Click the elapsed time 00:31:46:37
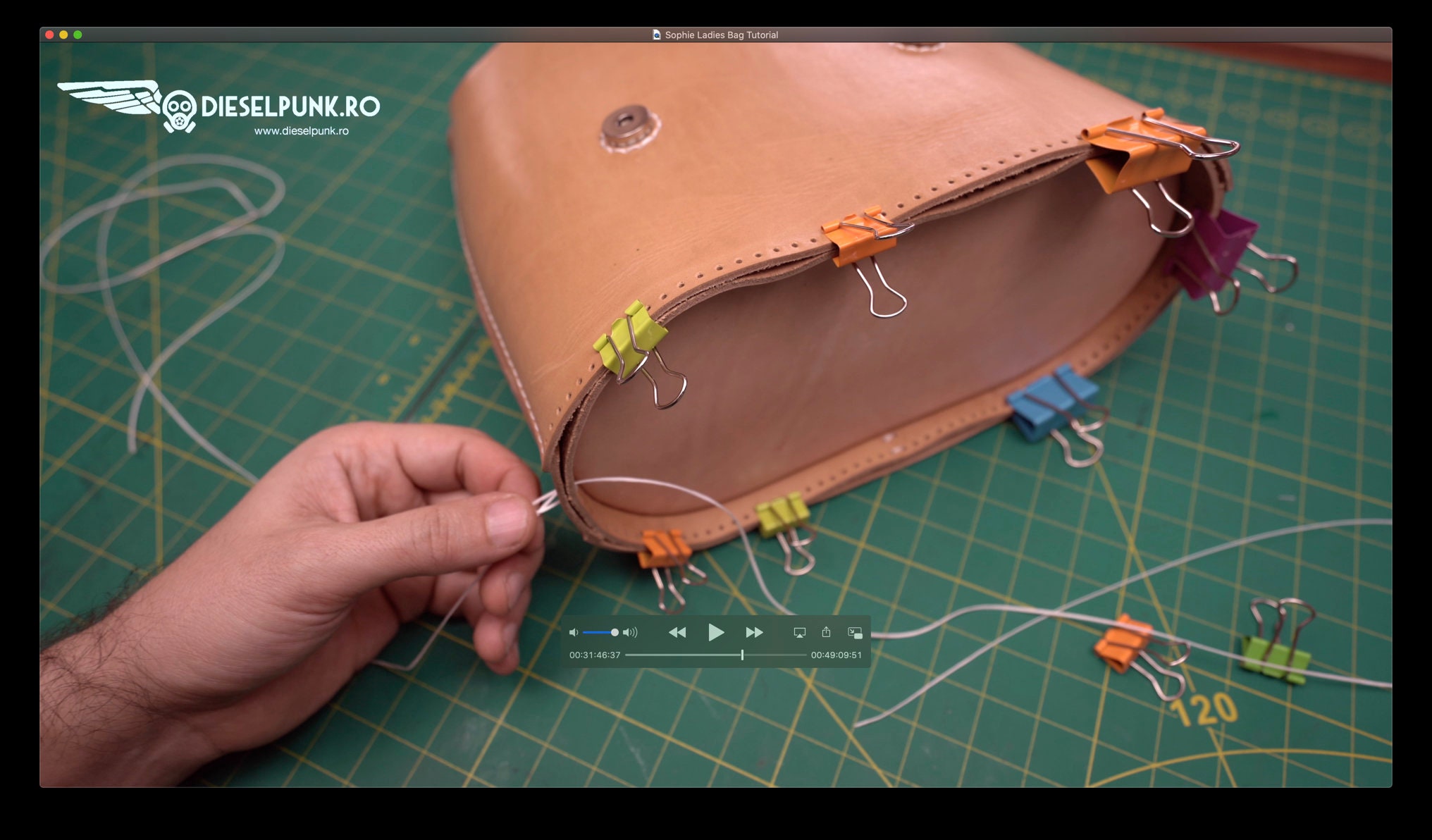This screenshot has width=1432, height=840. tap(595, 655)
